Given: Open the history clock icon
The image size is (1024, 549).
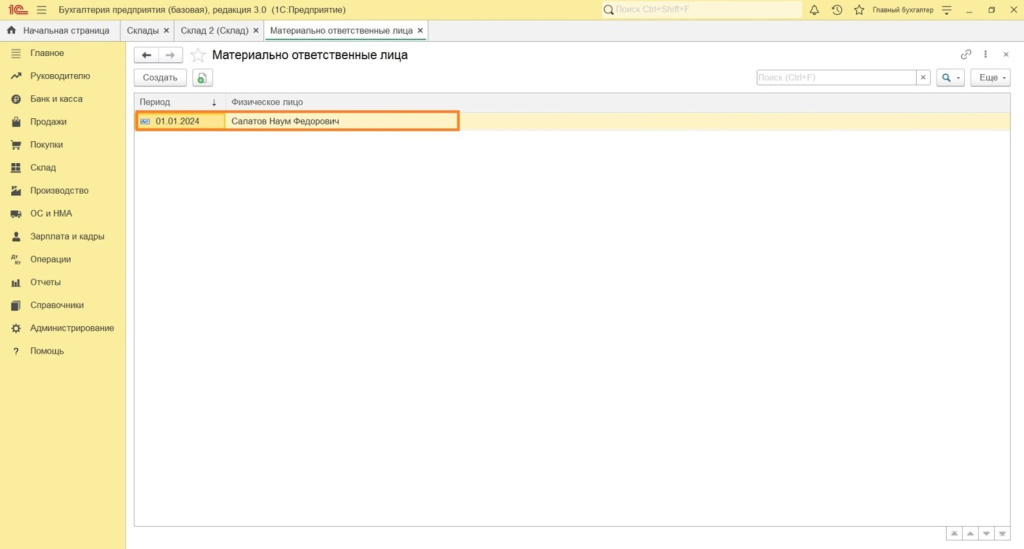Looking at the screenshot, I should pyautogui.click(x=836, y=10).
